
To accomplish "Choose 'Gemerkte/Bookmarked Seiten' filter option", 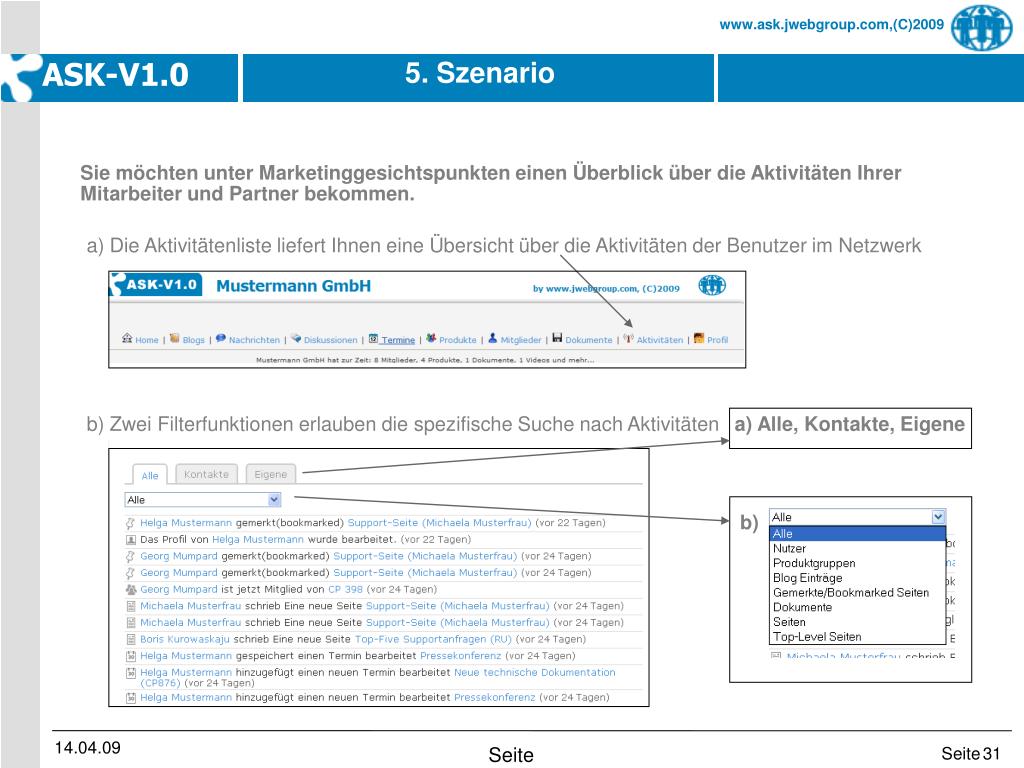I will coord(850,592).
